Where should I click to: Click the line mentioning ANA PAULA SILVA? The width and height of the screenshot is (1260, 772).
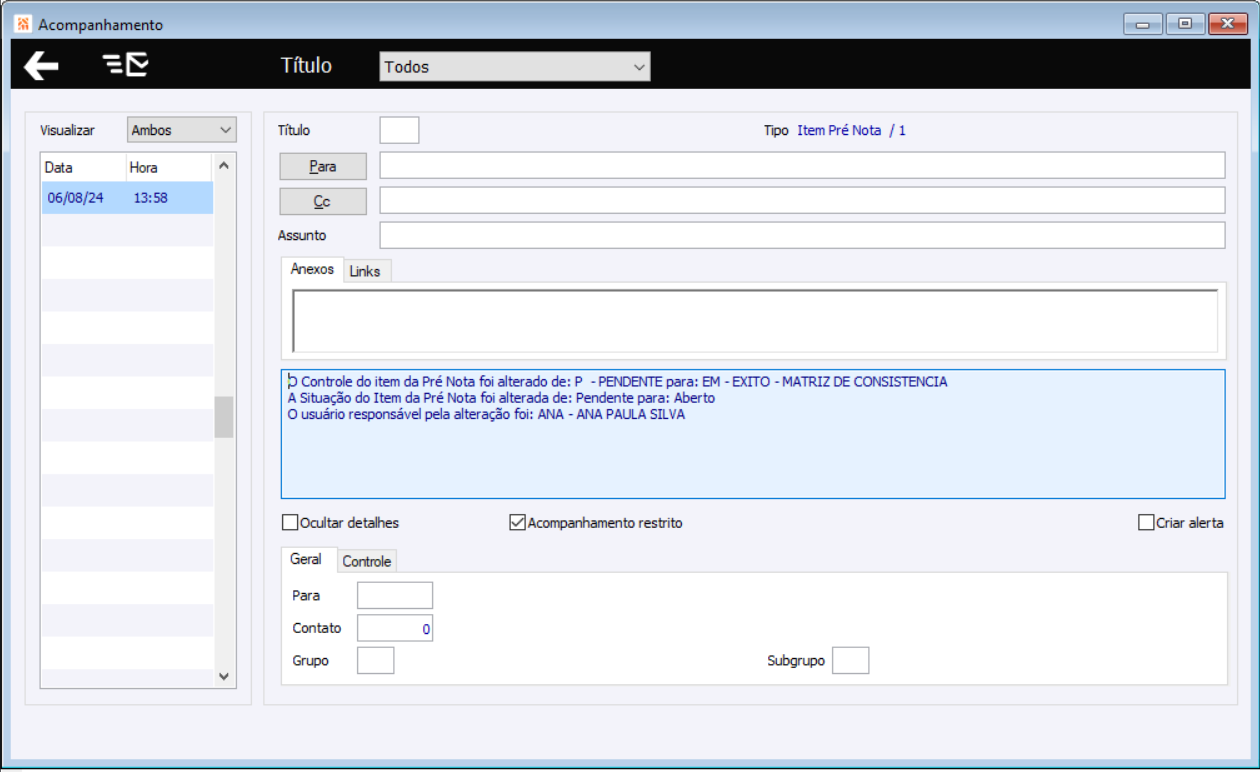[x=486, y=414]
